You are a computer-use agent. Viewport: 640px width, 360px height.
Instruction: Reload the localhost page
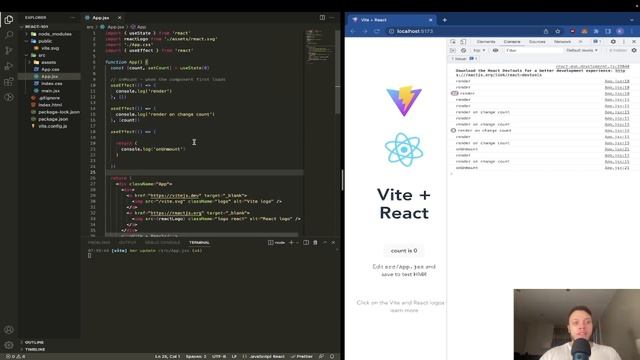point(376,31)
